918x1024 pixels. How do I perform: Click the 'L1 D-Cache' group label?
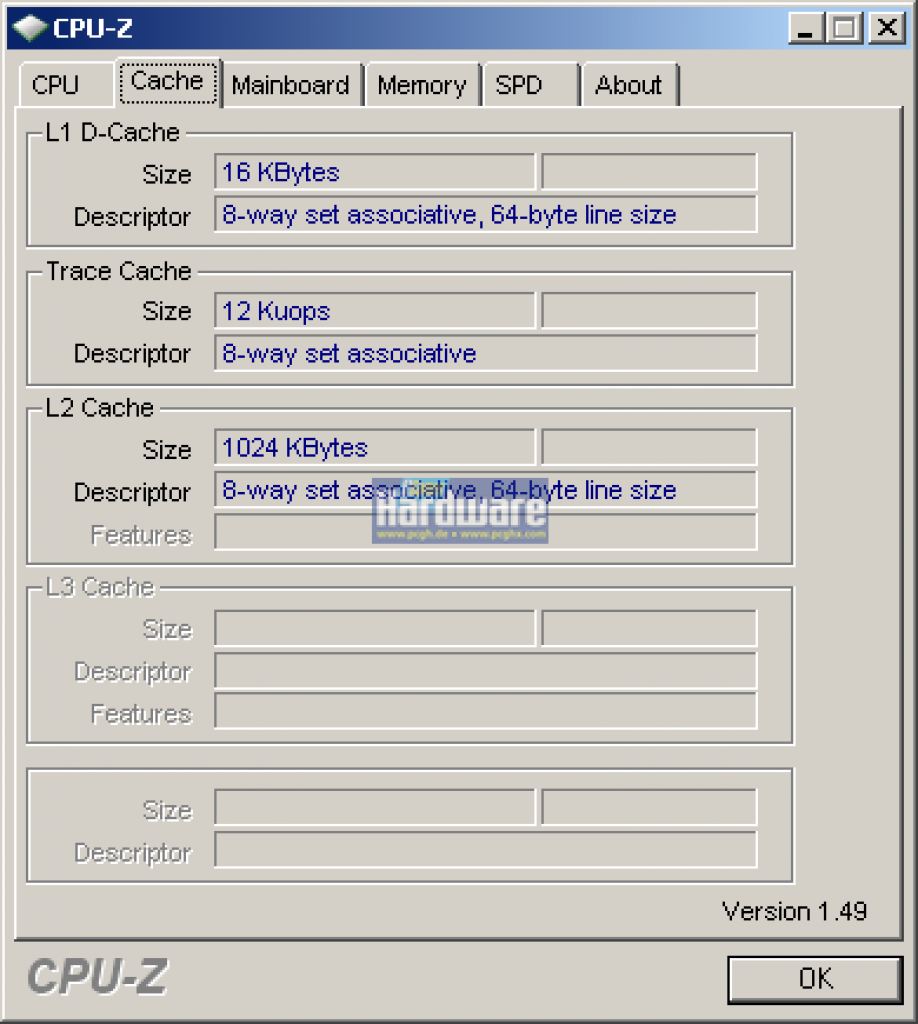[112, 133]
